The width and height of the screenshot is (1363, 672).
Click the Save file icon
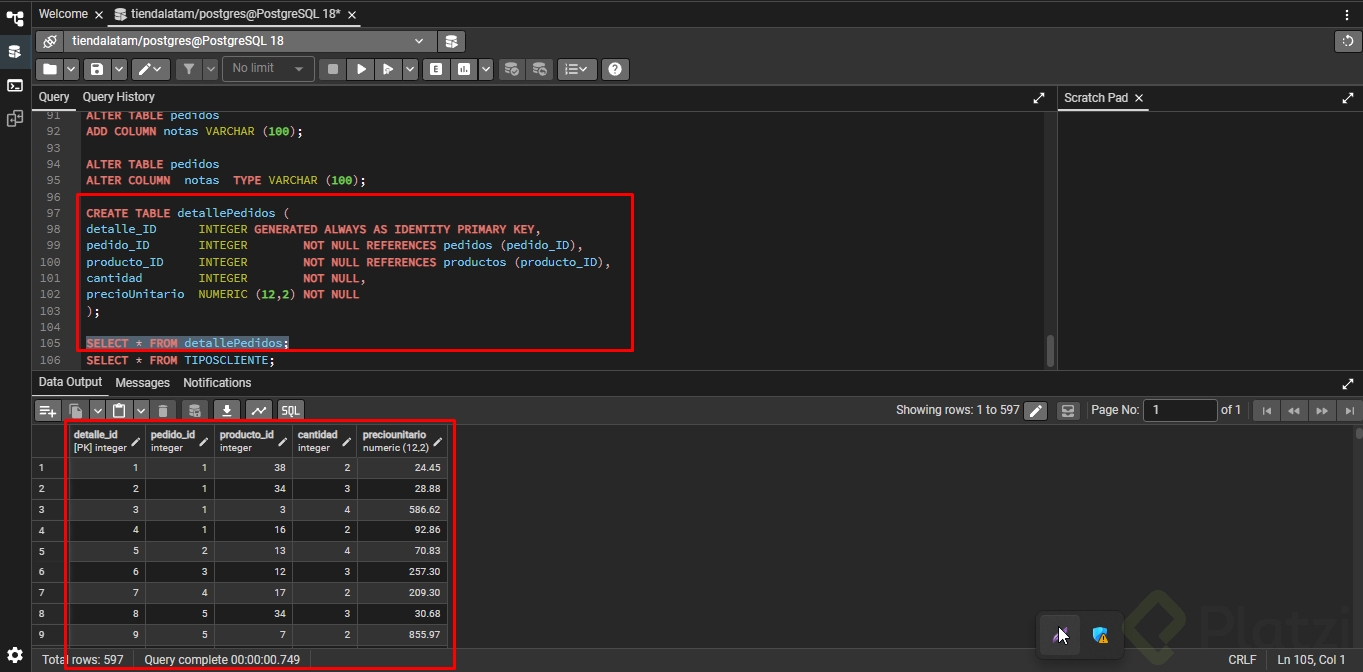coord(96,69)
